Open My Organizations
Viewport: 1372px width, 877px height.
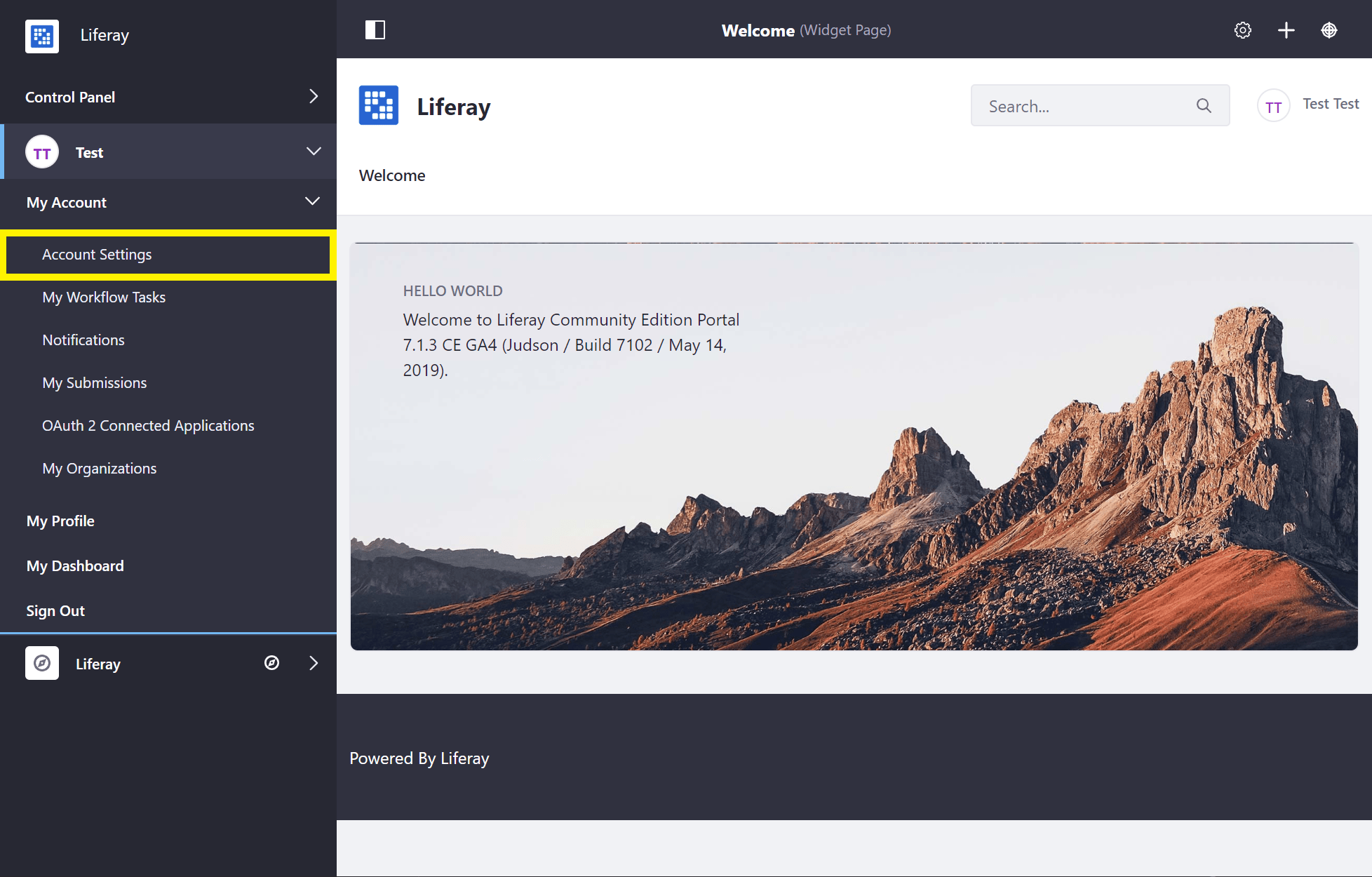tap(100, 469)
